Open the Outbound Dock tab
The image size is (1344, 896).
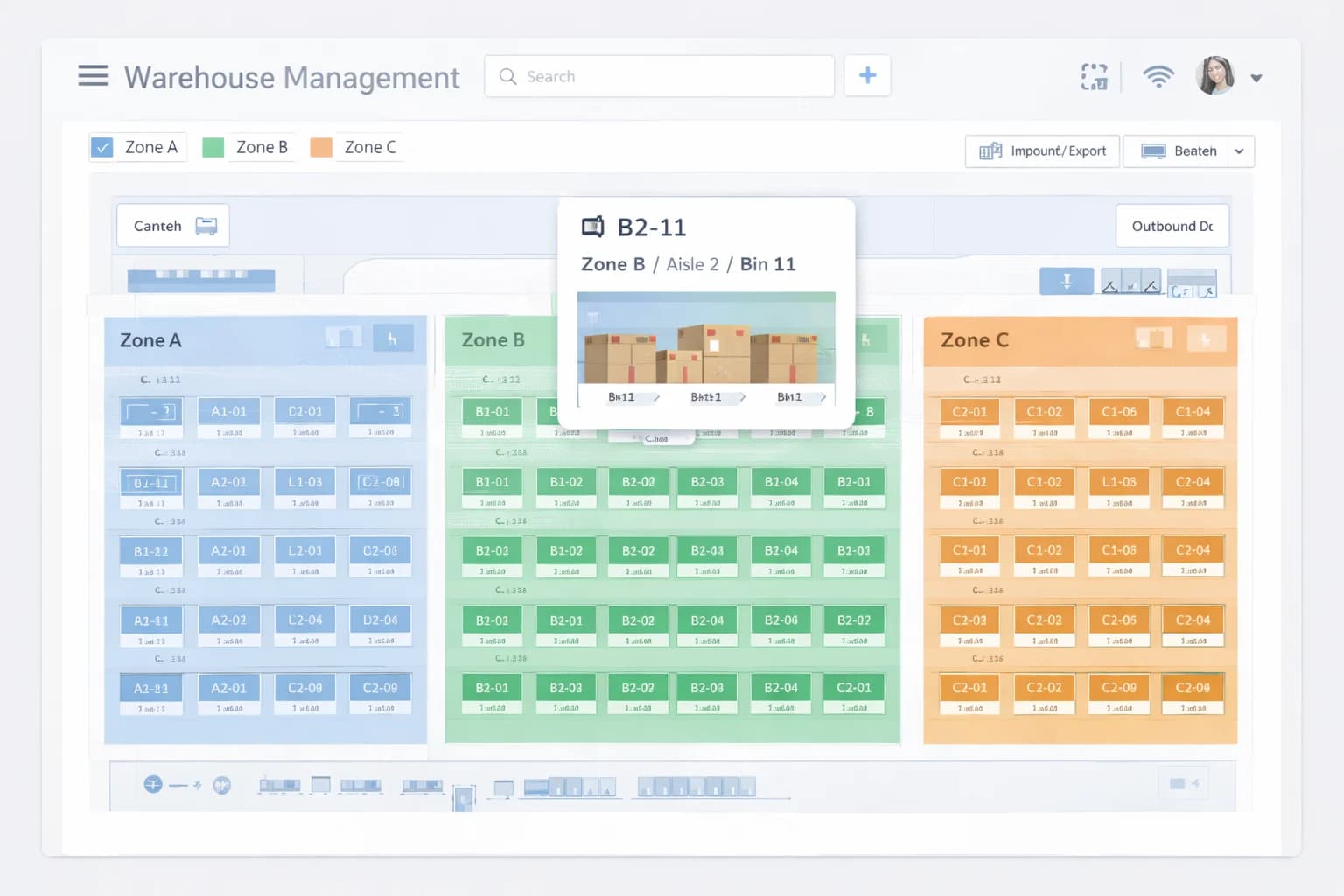tap(1172, 225)
